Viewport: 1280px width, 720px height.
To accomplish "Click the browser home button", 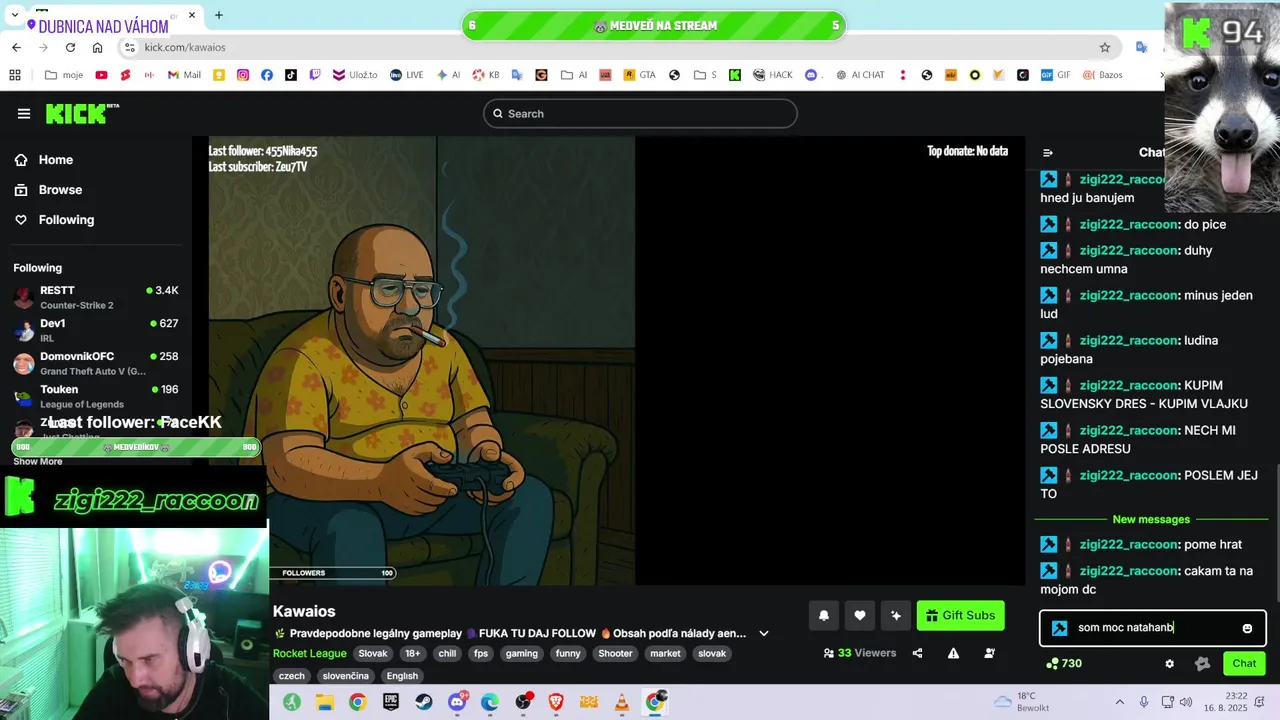I will pos(97,47).
